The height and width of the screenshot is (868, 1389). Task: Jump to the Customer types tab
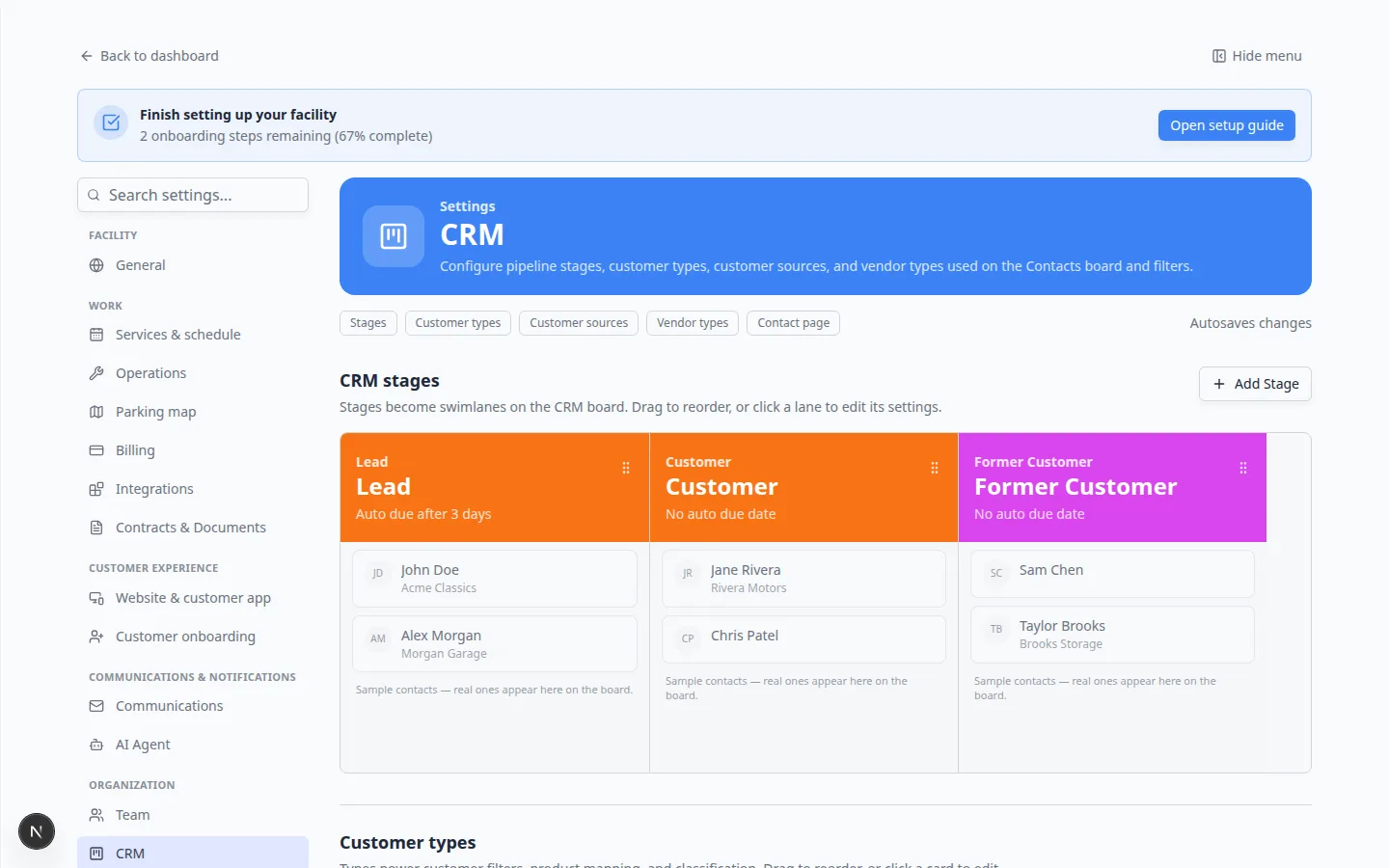coord(458,323)
